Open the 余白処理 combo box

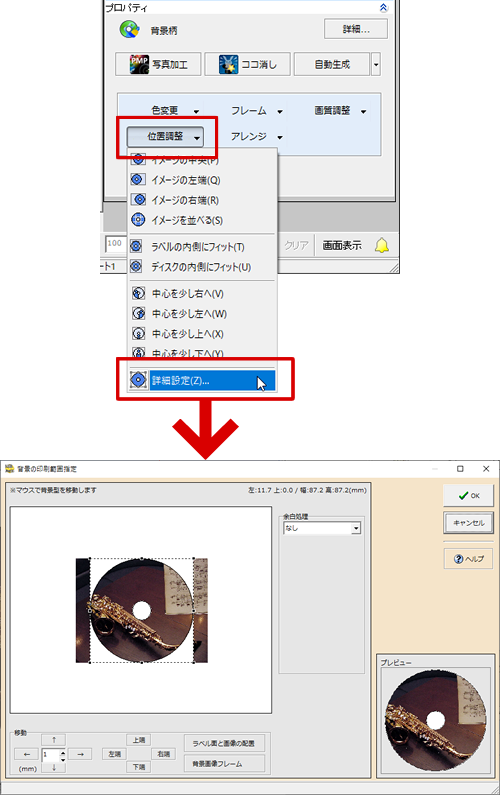point(322,528)
